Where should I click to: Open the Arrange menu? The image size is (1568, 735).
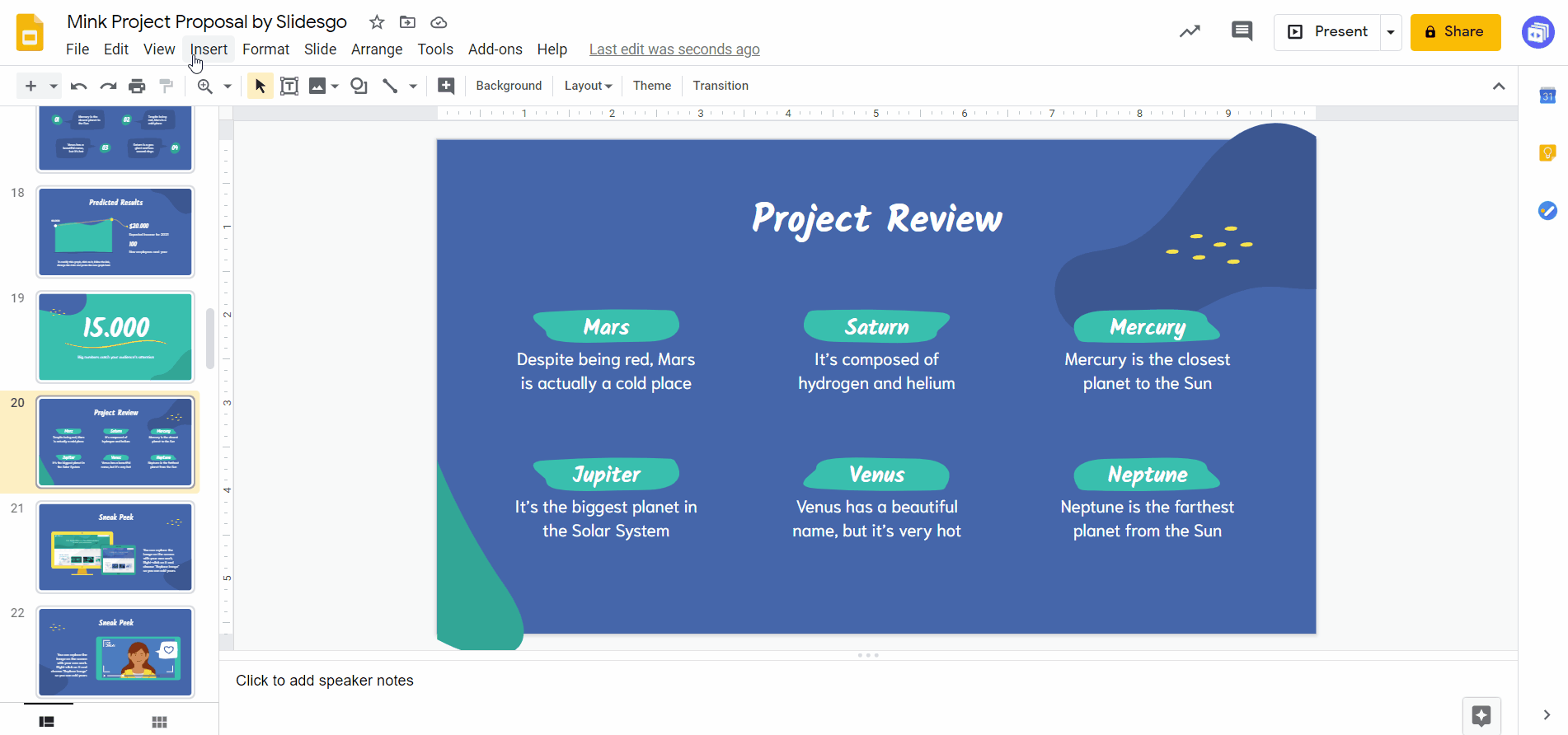[x=377, y=49]
